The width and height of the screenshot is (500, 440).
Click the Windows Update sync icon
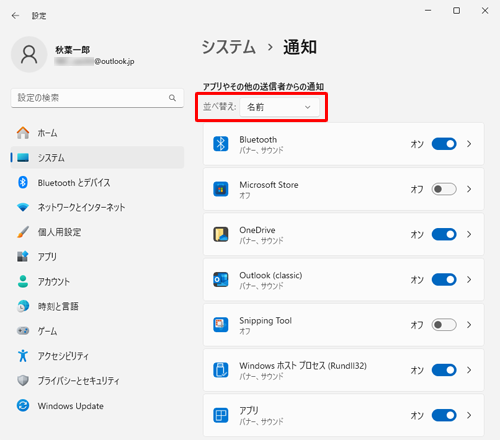[x=23, y=406]
